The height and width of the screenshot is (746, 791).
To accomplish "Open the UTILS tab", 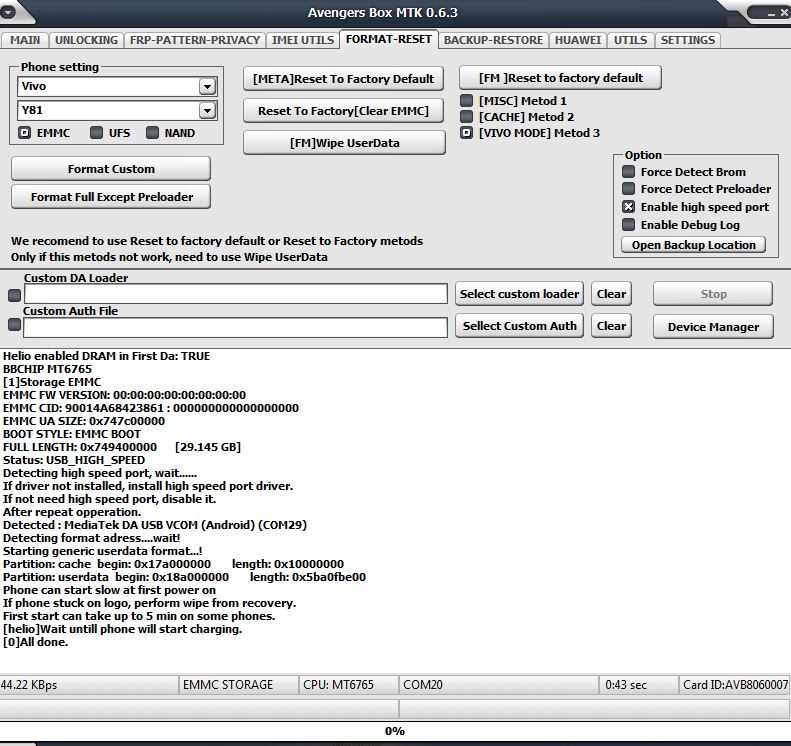I will point(630,40).
